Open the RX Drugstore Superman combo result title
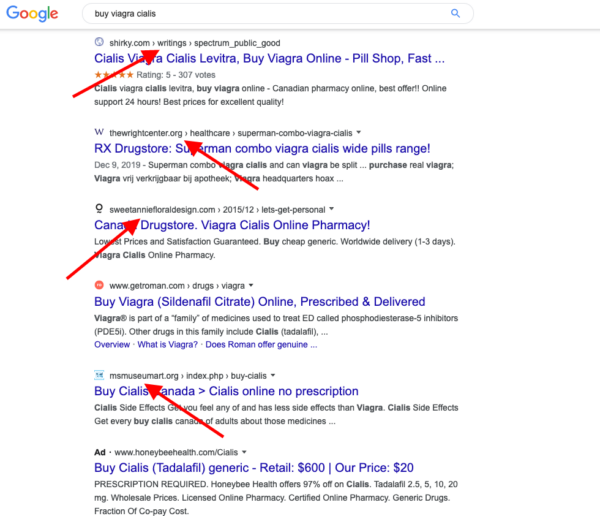The width and height of the screenshot is (600, 516). [x=262, y=149]
